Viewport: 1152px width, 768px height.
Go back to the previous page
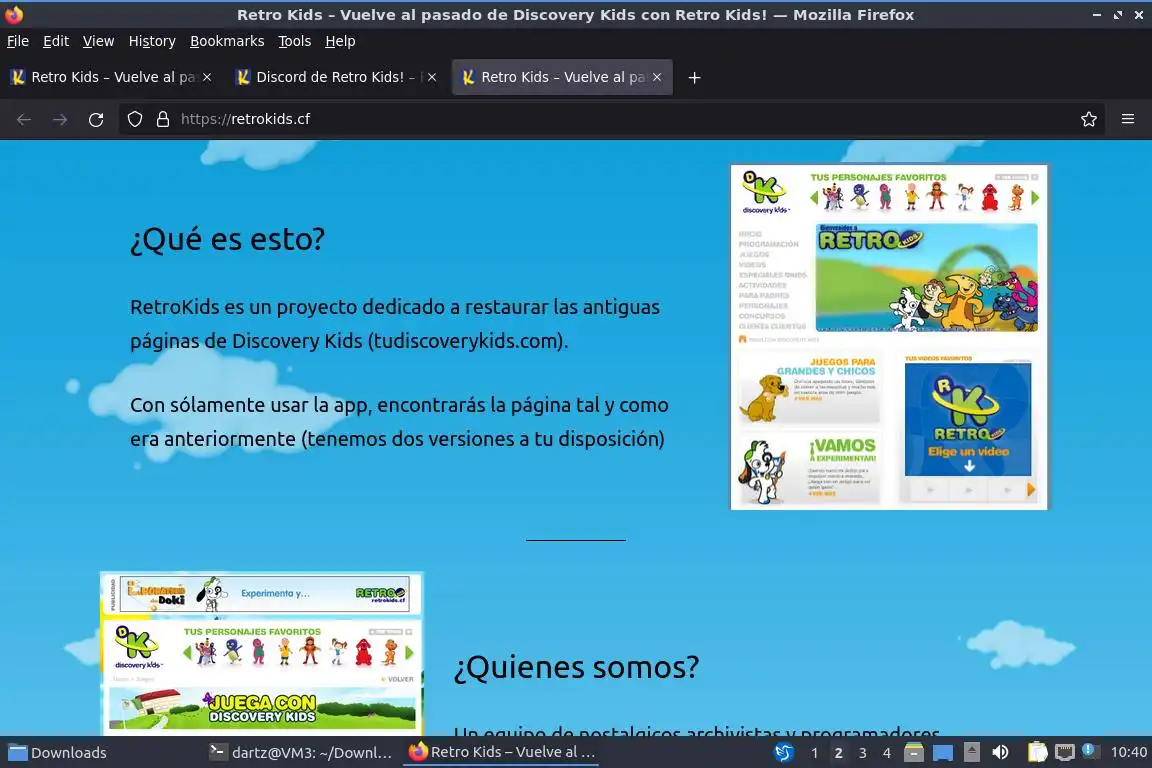[24, 119]
